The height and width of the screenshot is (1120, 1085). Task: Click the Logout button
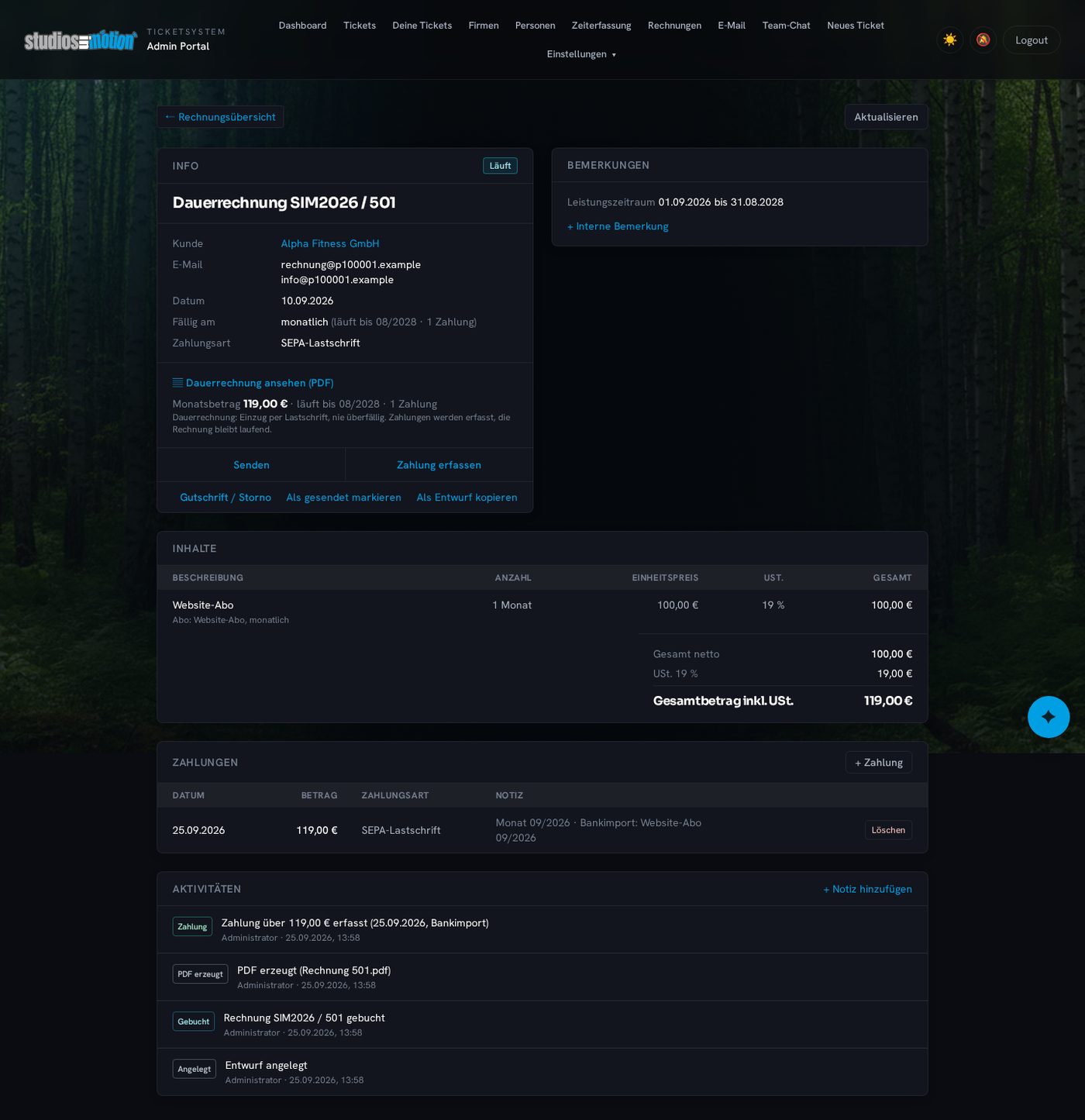click(x=1032, y=40)
